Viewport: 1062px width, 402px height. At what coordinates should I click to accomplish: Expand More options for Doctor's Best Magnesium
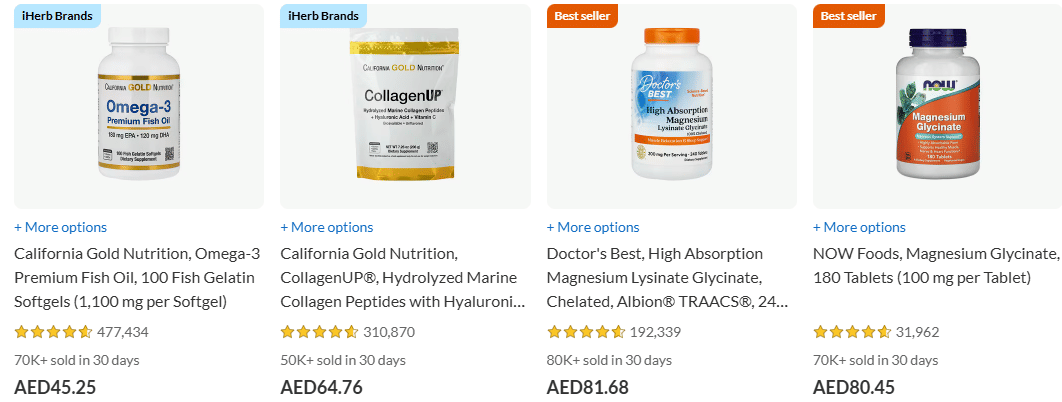tap(593, 227)
